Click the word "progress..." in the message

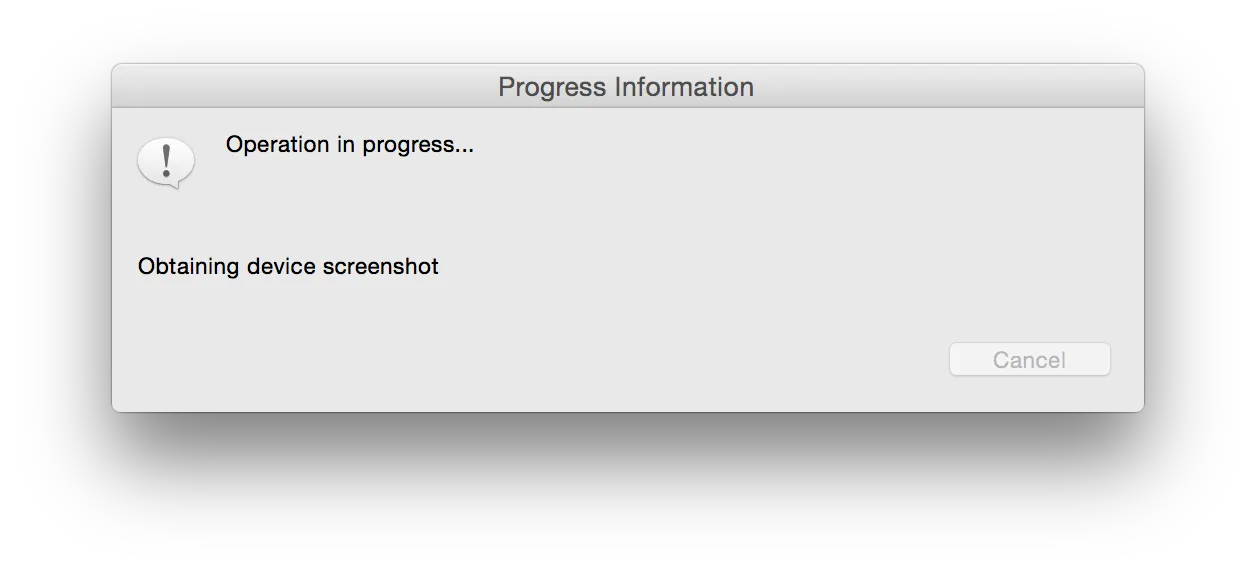click(418, 145)
